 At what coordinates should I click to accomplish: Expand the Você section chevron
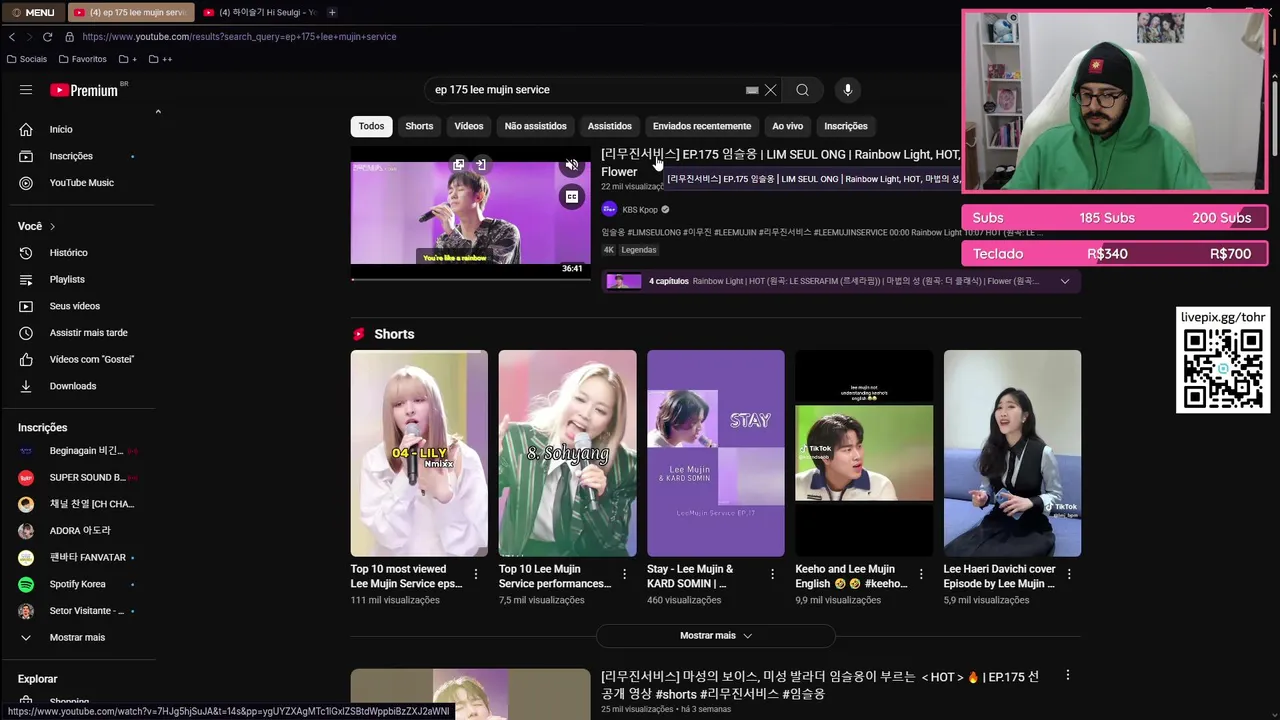click(x=52, y=226)
